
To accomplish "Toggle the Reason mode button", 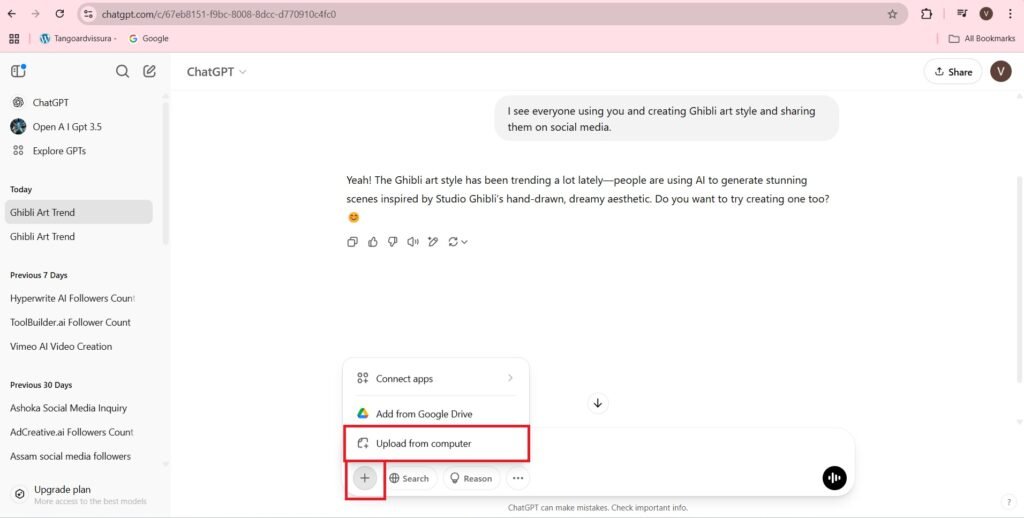I will point(472,478).
